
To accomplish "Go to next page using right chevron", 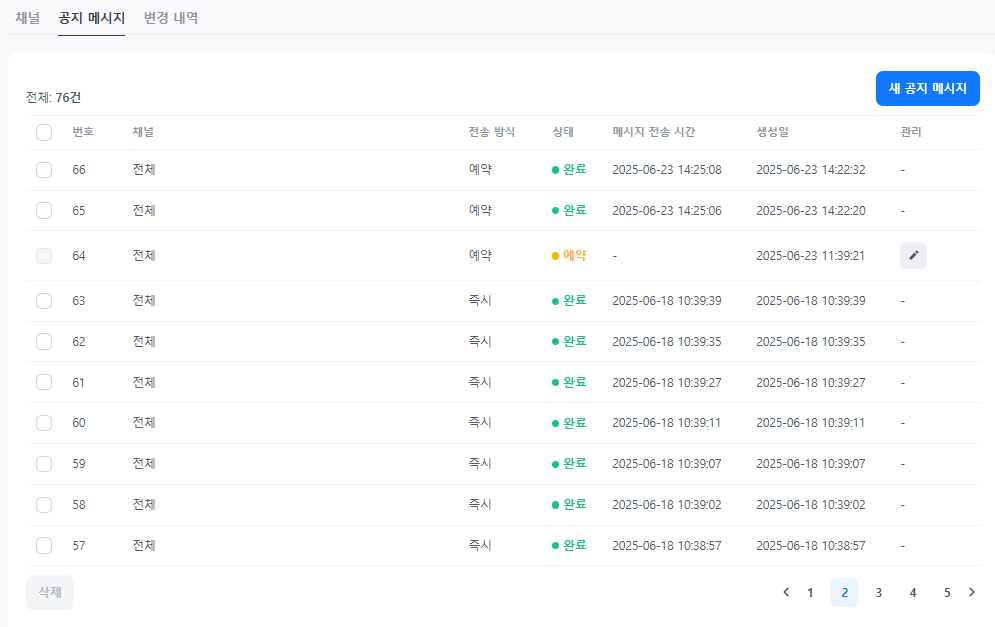I will point(971,592).
